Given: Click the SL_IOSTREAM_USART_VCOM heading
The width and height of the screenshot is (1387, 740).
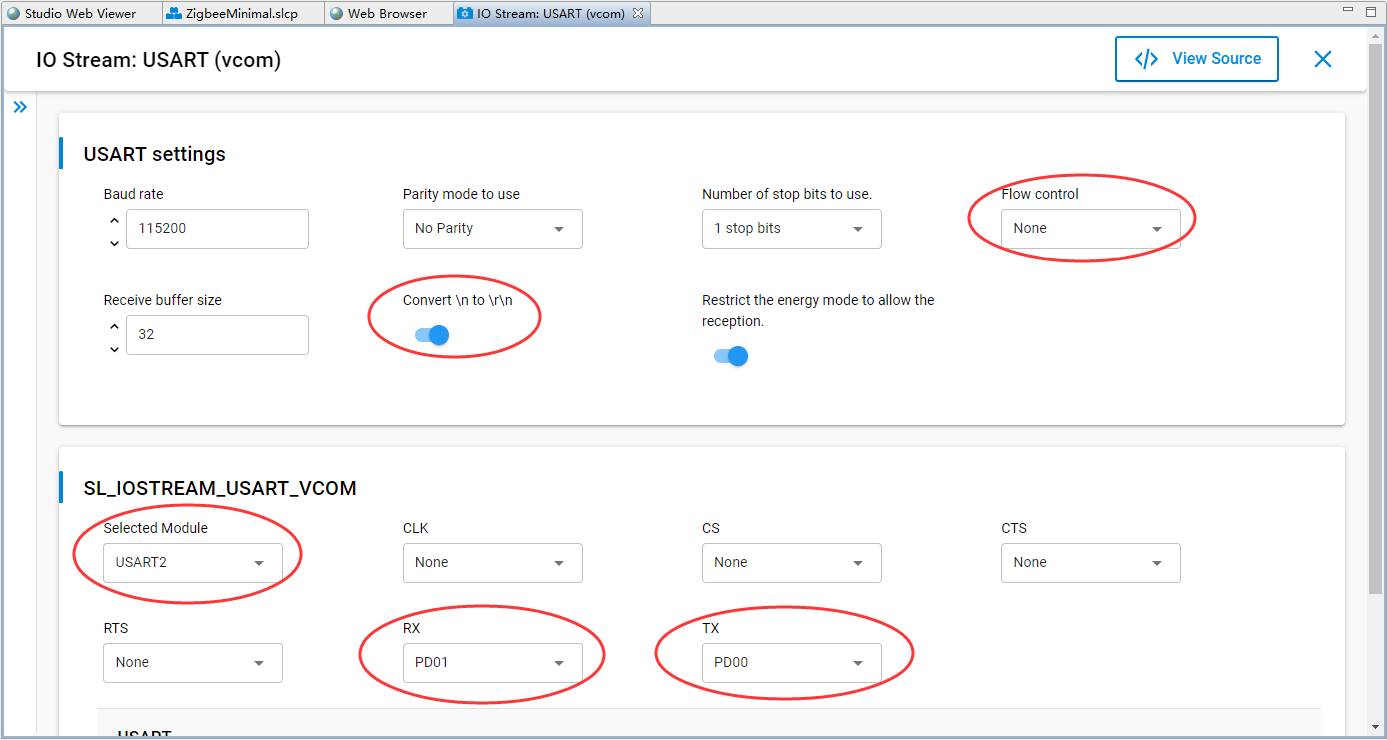Looking at the screenshot, I should coord(220,488).
